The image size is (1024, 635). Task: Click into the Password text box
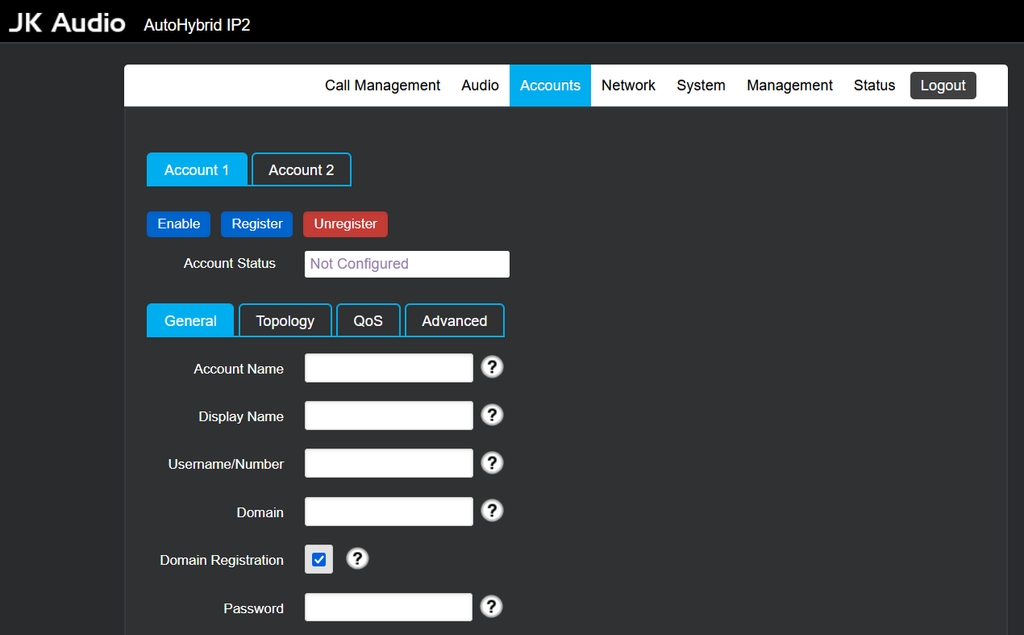point(388,608)
